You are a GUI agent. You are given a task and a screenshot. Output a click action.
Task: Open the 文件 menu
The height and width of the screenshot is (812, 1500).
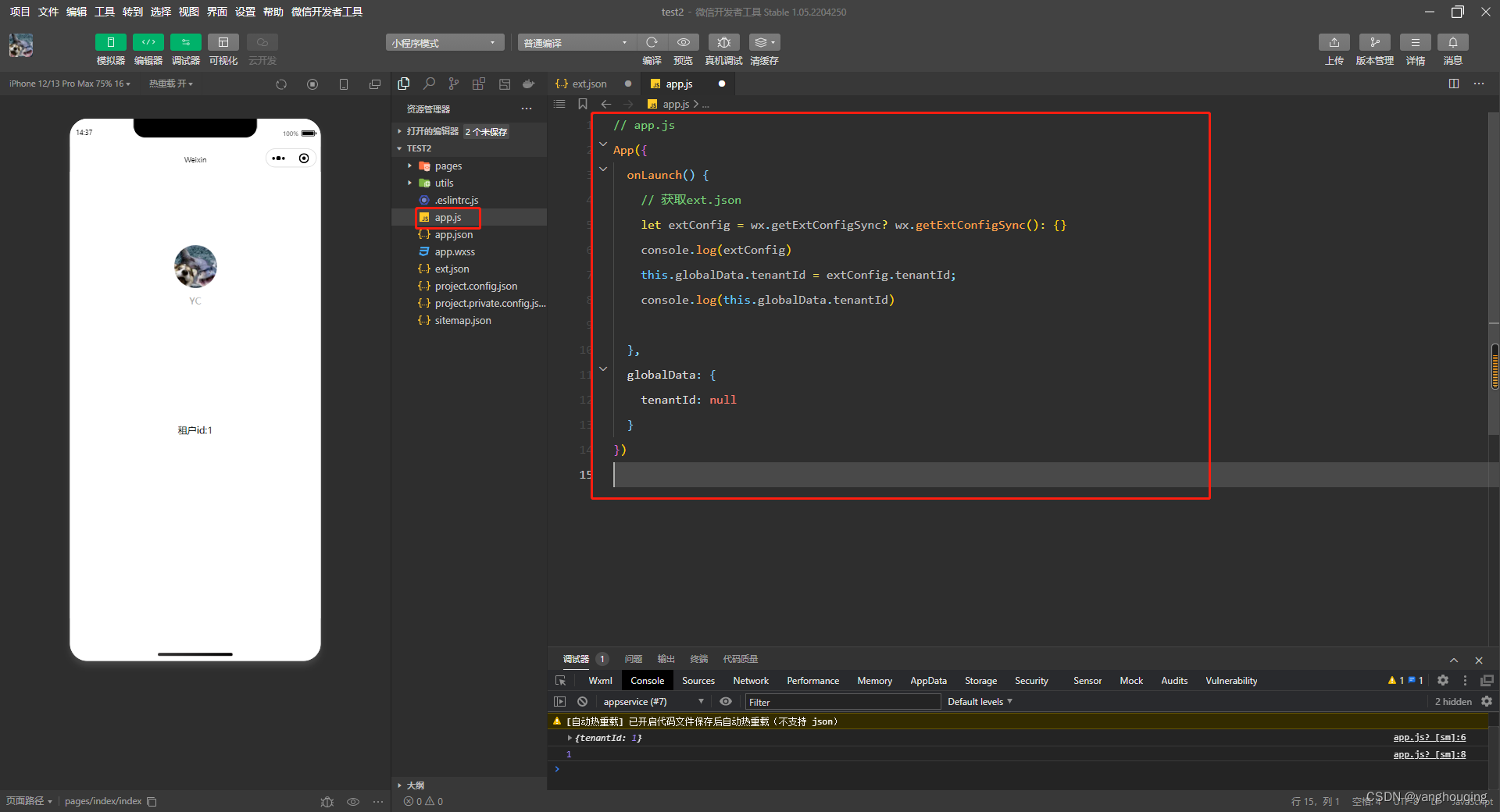48,12
